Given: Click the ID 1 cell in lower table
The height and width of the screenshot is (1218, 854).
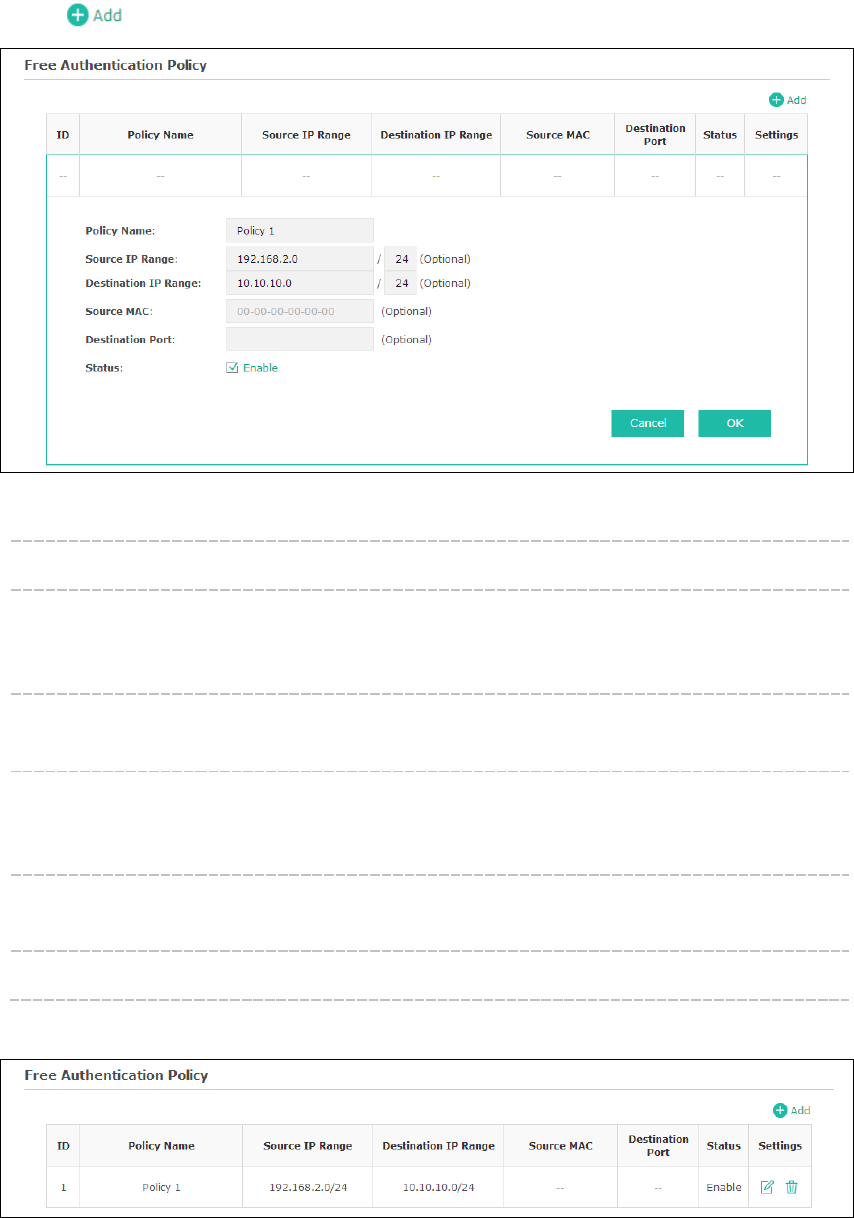Looking at the screenshot, I should [x=63, y=1187].
